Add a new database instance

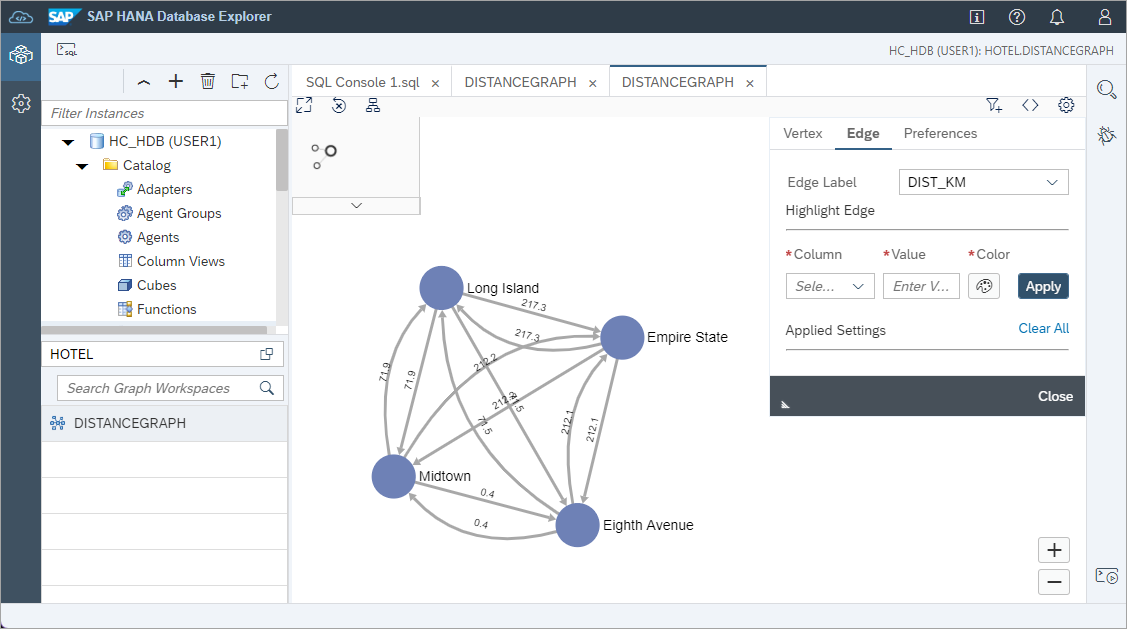pos(175,81)
